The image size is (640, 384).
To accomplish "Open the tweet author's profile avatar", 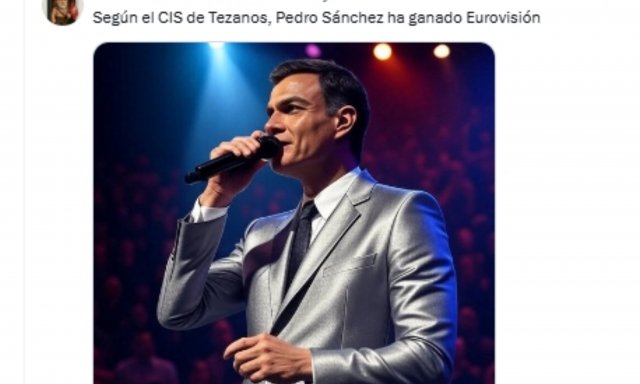I will click(62, 11).
